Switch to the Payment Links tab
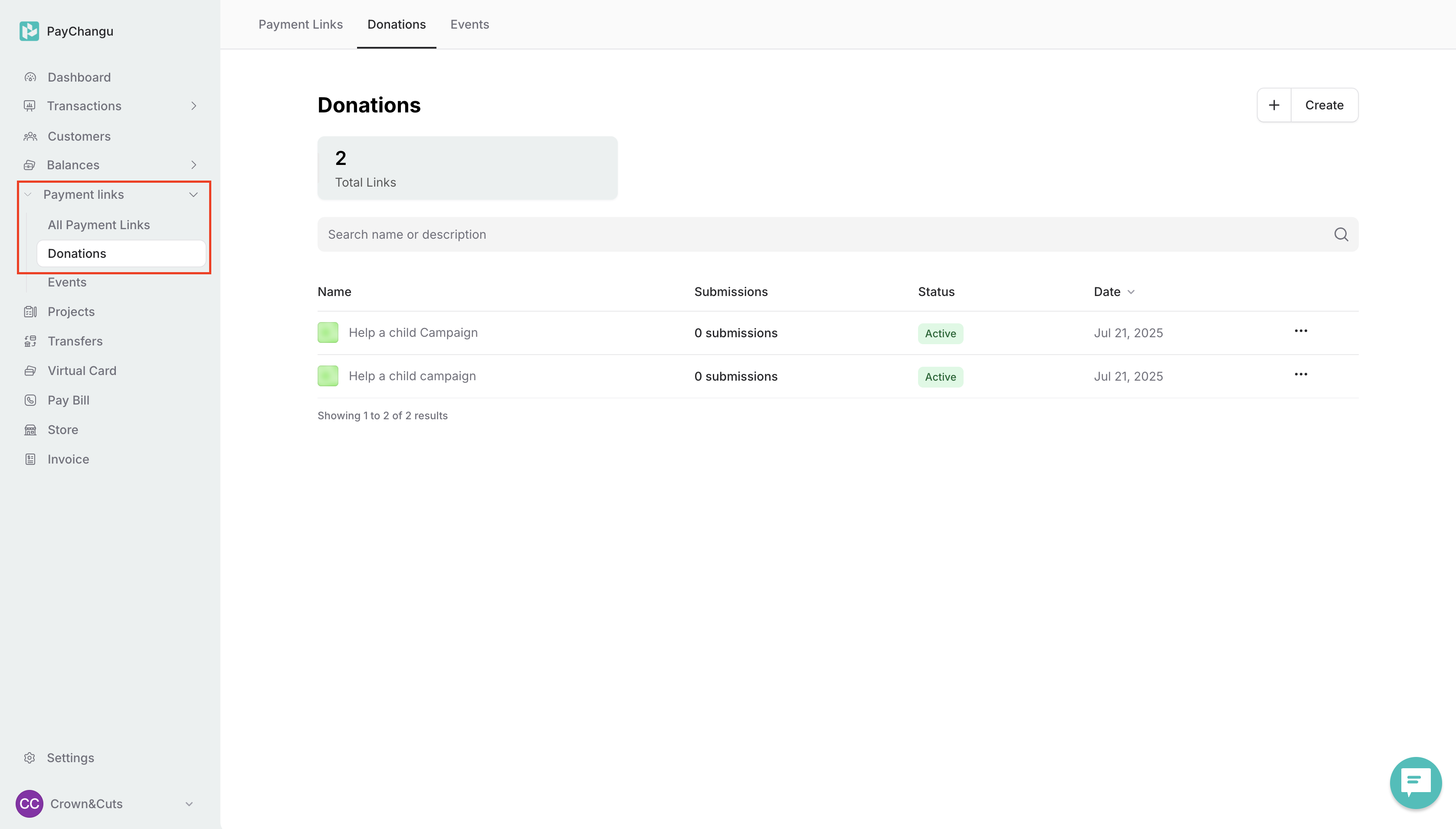This screenshot has width=1456, height=829. point(300,24)
